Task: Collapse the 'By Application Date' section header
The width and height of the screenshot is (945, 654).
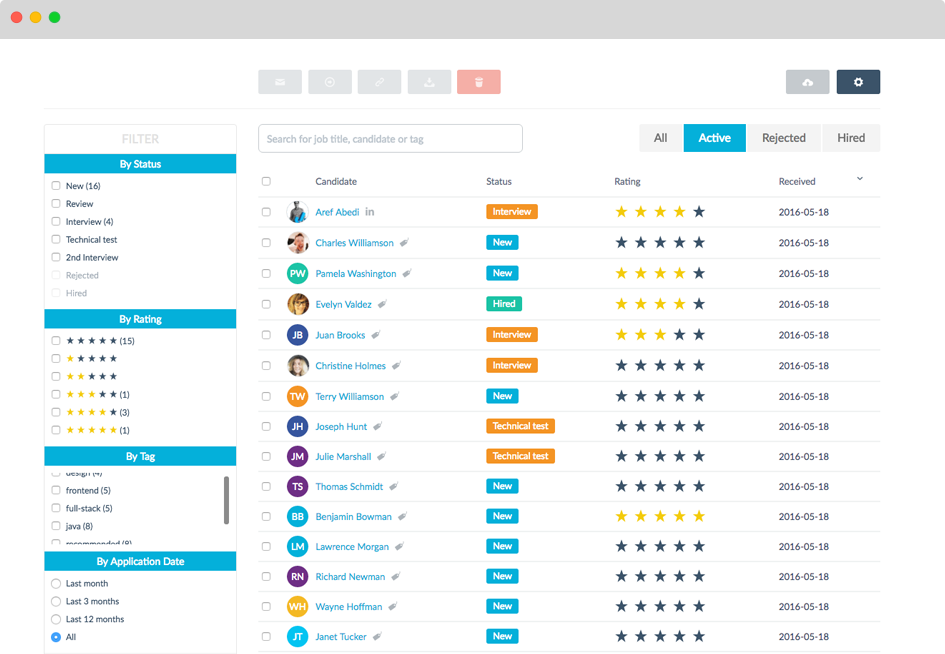Action: [140, 561]
